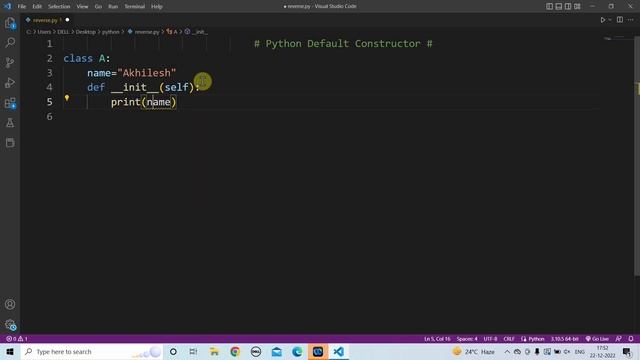The width and height of the screenshot is (640, 360).
Task: Open Microsoft Edge from taskbar
Action: pos(297,351)
